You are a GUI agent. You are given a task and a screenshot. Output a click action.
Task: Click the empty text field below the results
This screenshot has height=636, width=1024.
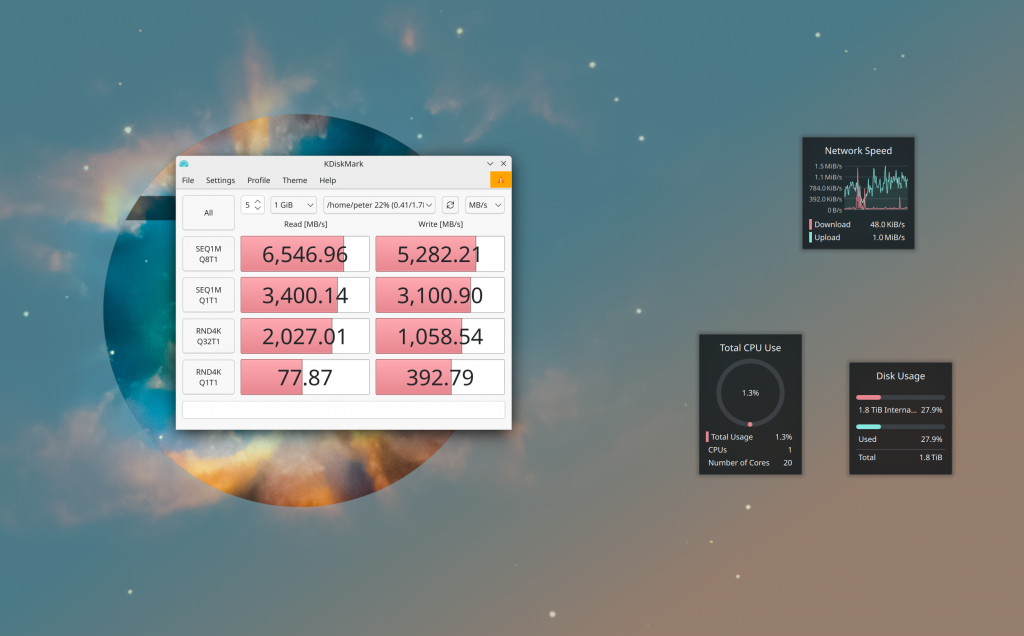tap(343, 410)
